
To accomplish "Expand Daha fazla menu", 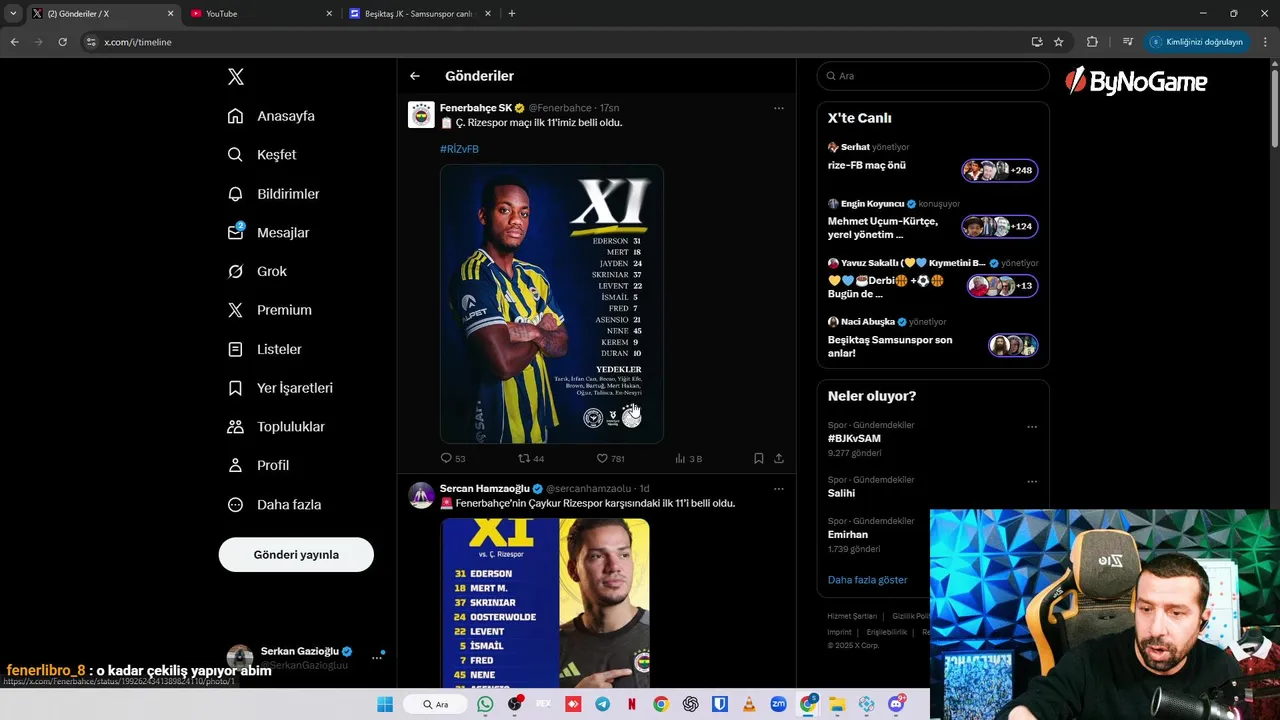I will click(x=275, y=505).
